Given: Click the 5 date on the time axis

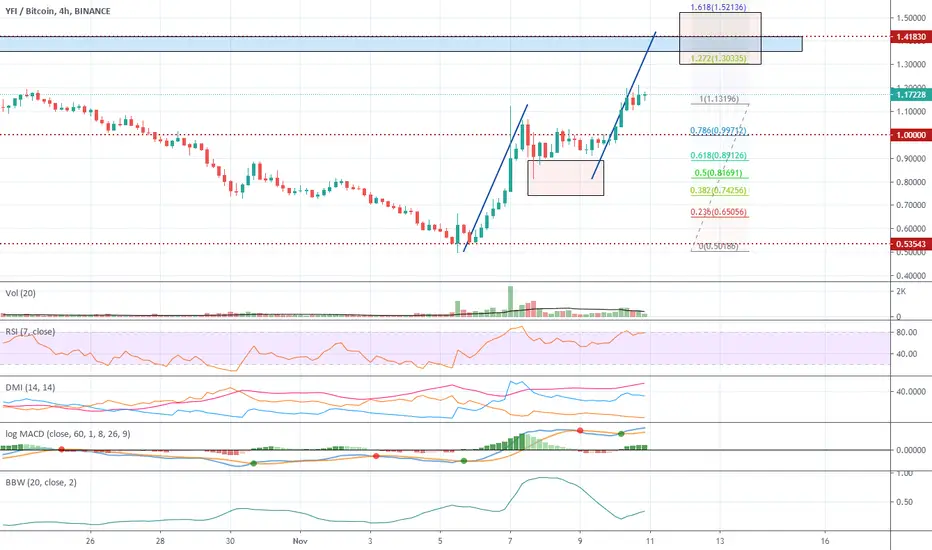Looking at the screenshot, I should pos(440,541).
